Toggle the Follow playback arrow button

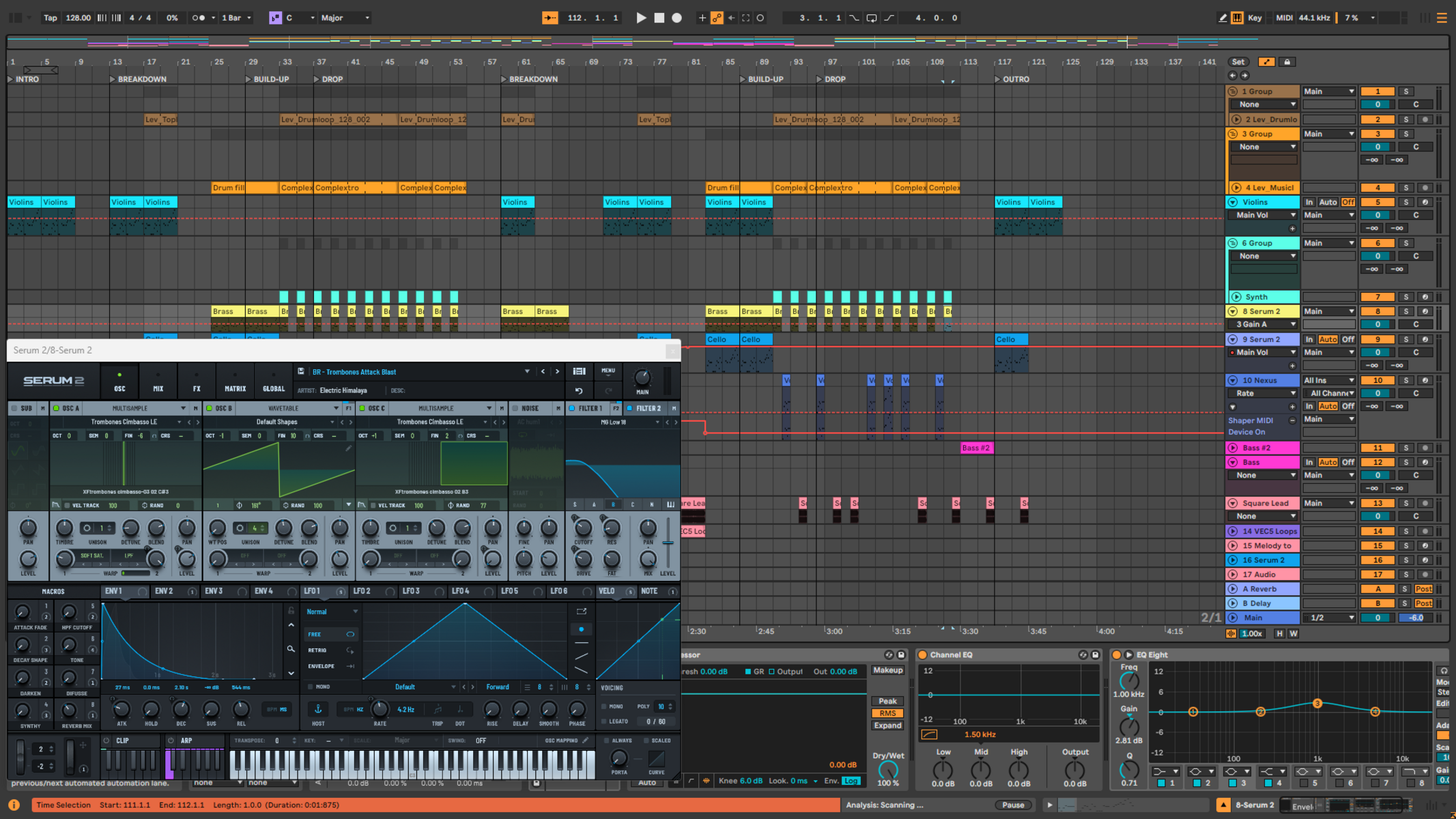[x=549, y=18]
